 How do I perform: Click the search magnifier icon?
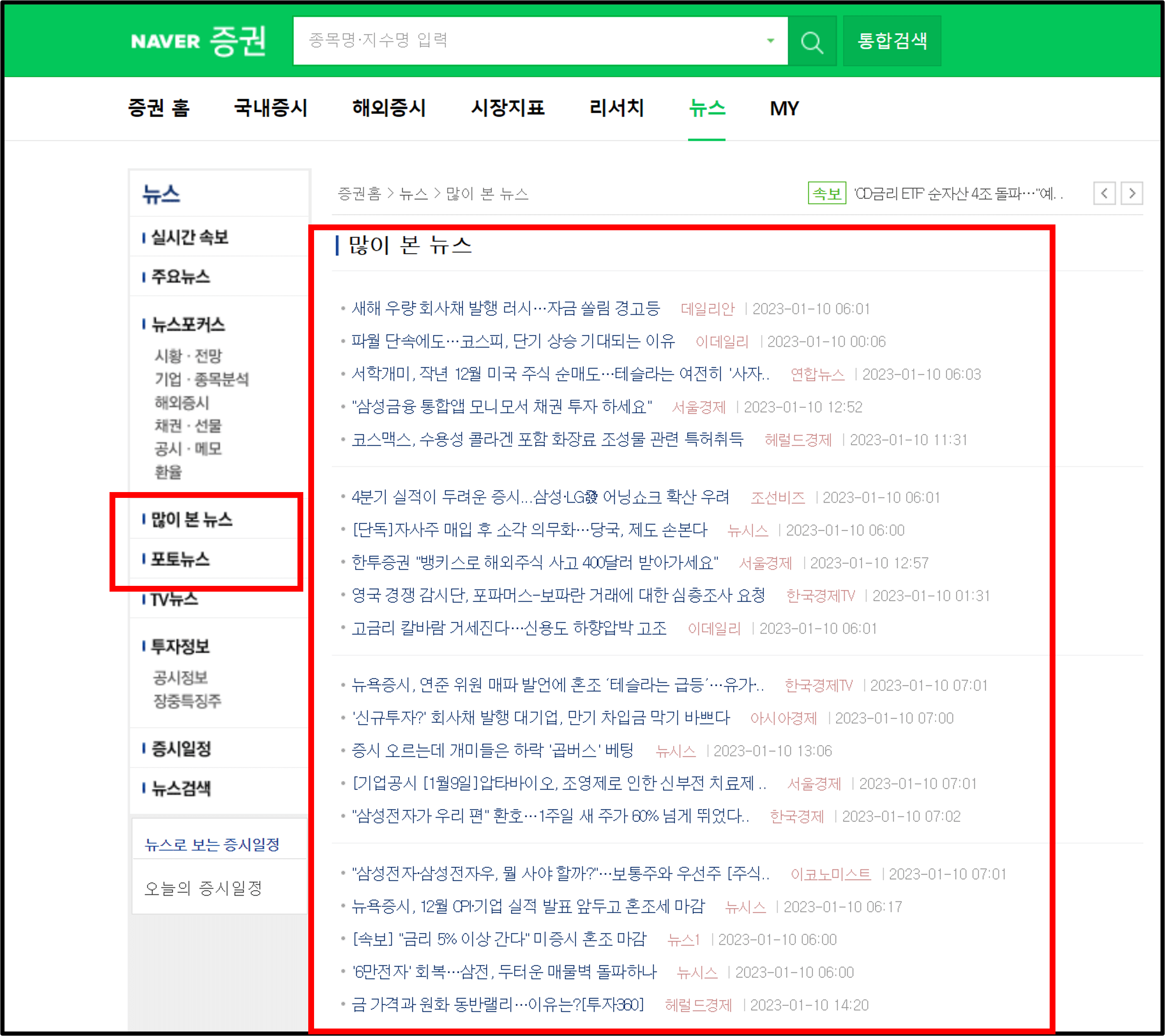tap(812, 41)
